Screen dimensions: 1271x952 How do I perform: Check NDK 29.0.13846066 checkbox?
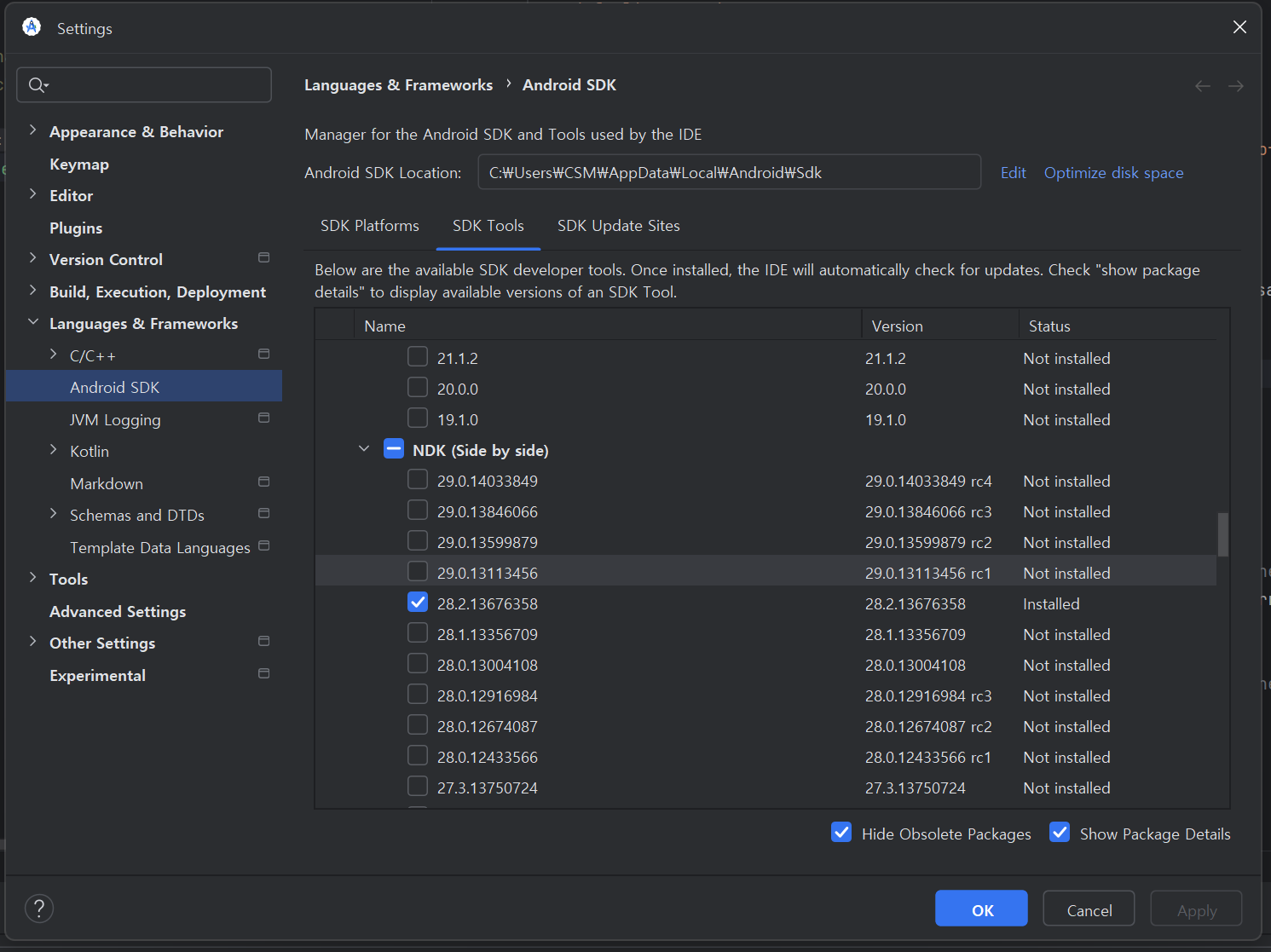(x=418, y=510)
